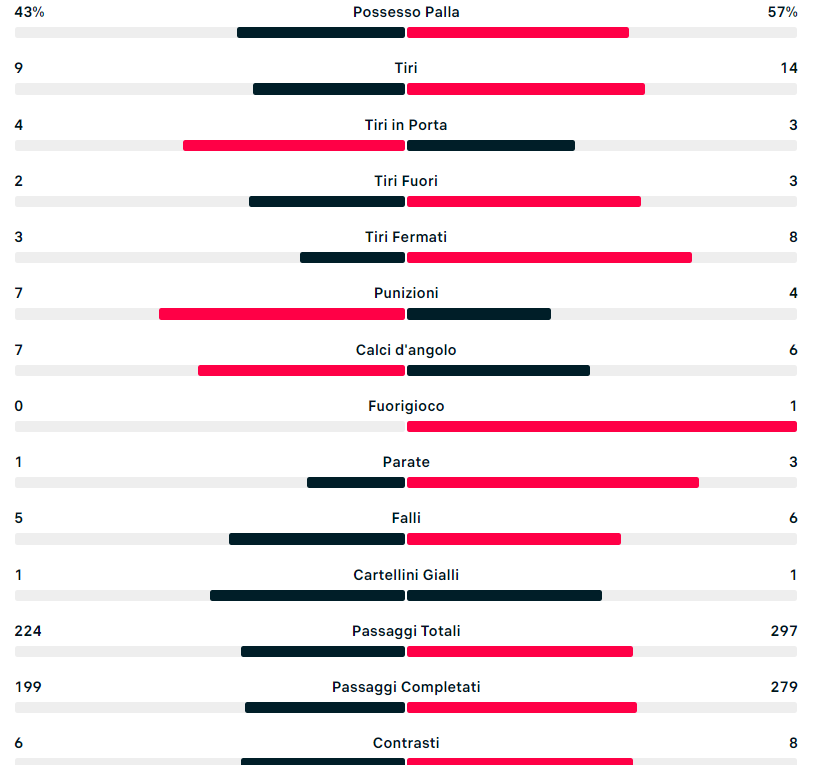Click the Punizioni stat label
Viewport: 818px width, 765px height.
pos(406,293)
